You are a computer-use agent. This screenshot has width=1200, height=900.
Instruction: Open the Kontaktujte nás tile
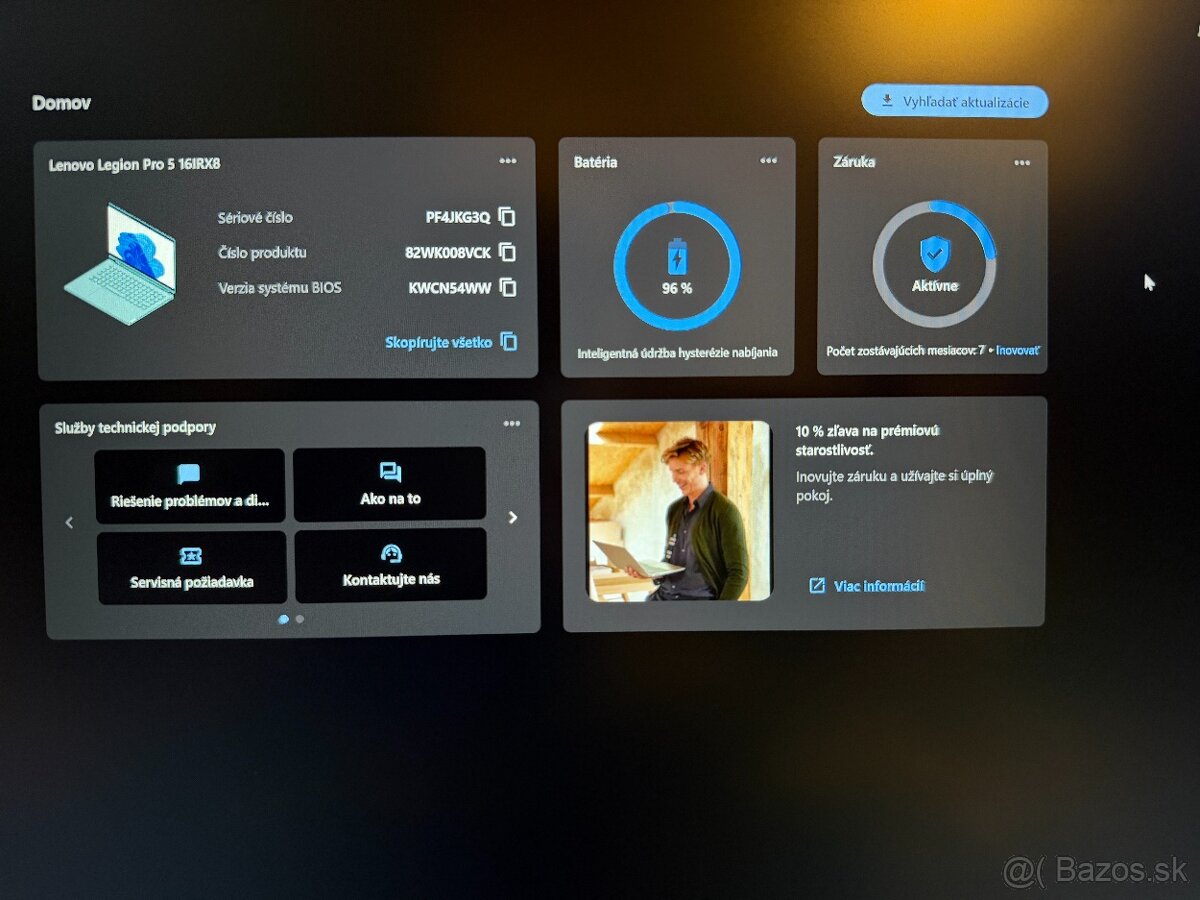[391, 565]
